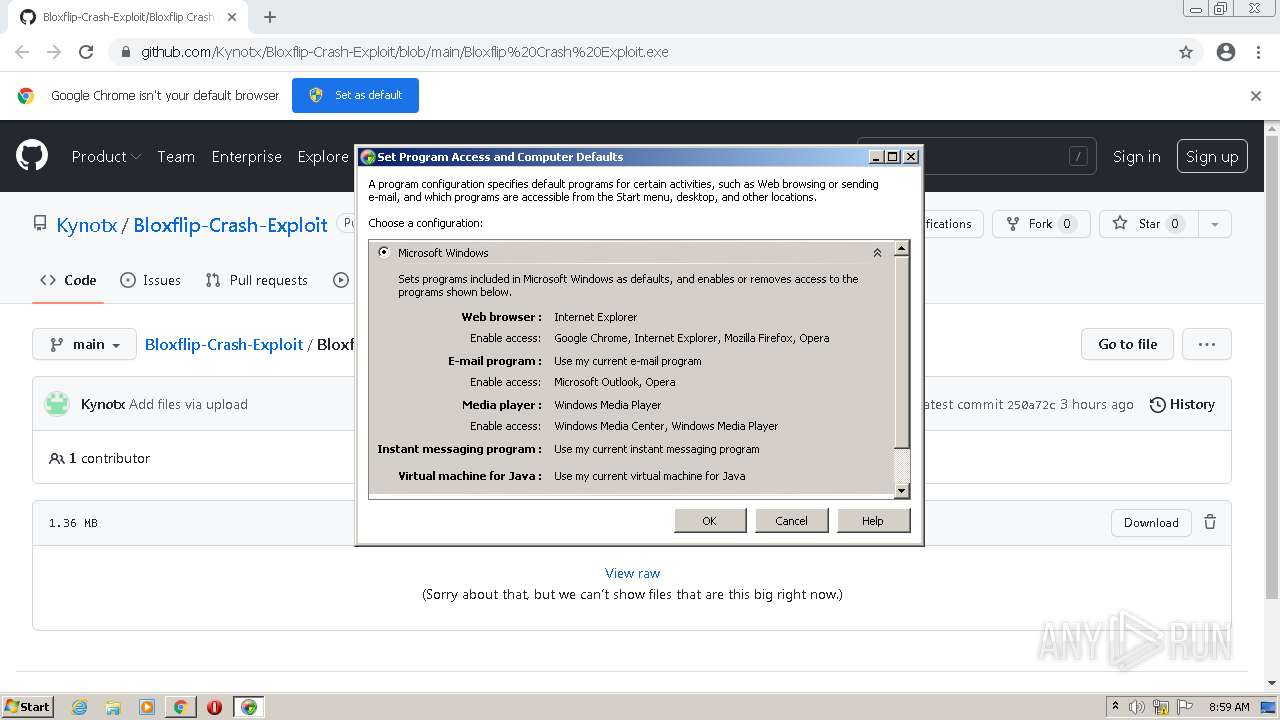The image size is (1280, 720).
Task: Collapse the Microsoft Windows configuration section
Action: point(877,253)
